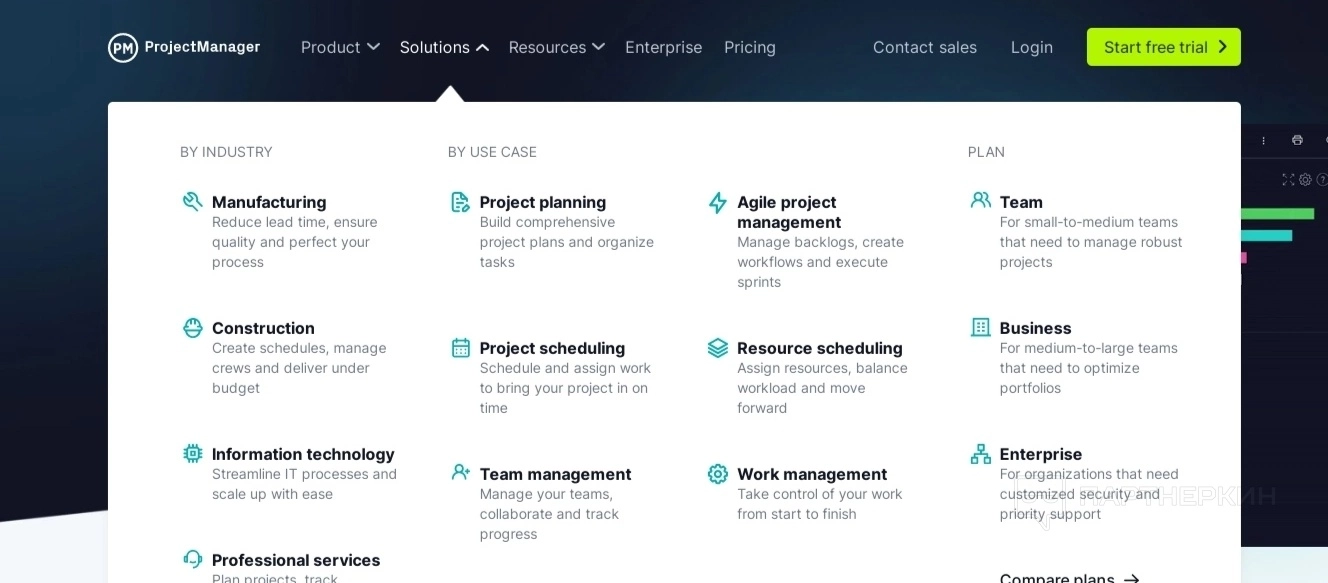This screenshot has width=1328, height=583.
Task: Click the Manufacturing wrench icon
Action: (x=193, y=202)
